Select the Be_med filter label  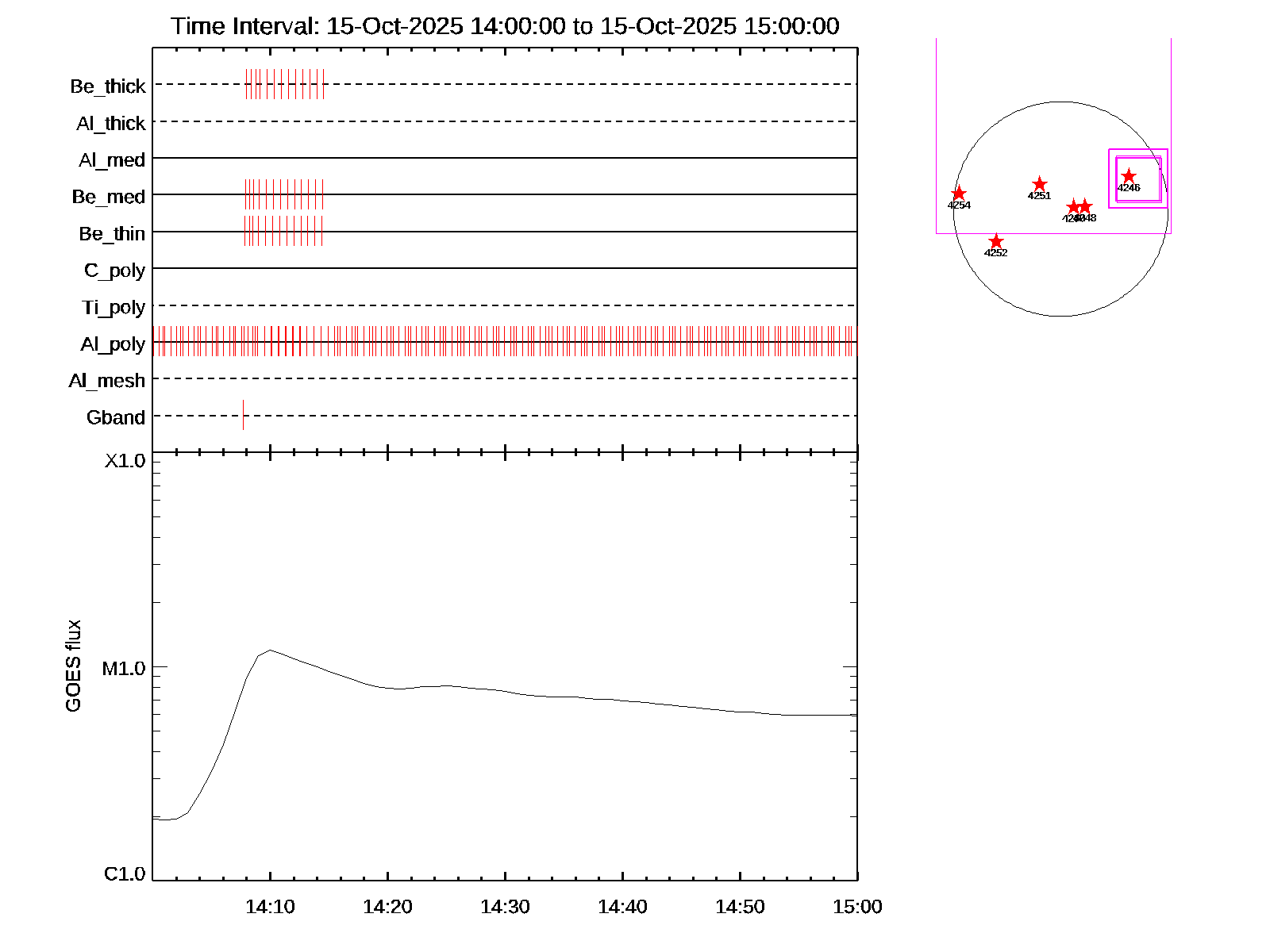[x=109, y=197]
